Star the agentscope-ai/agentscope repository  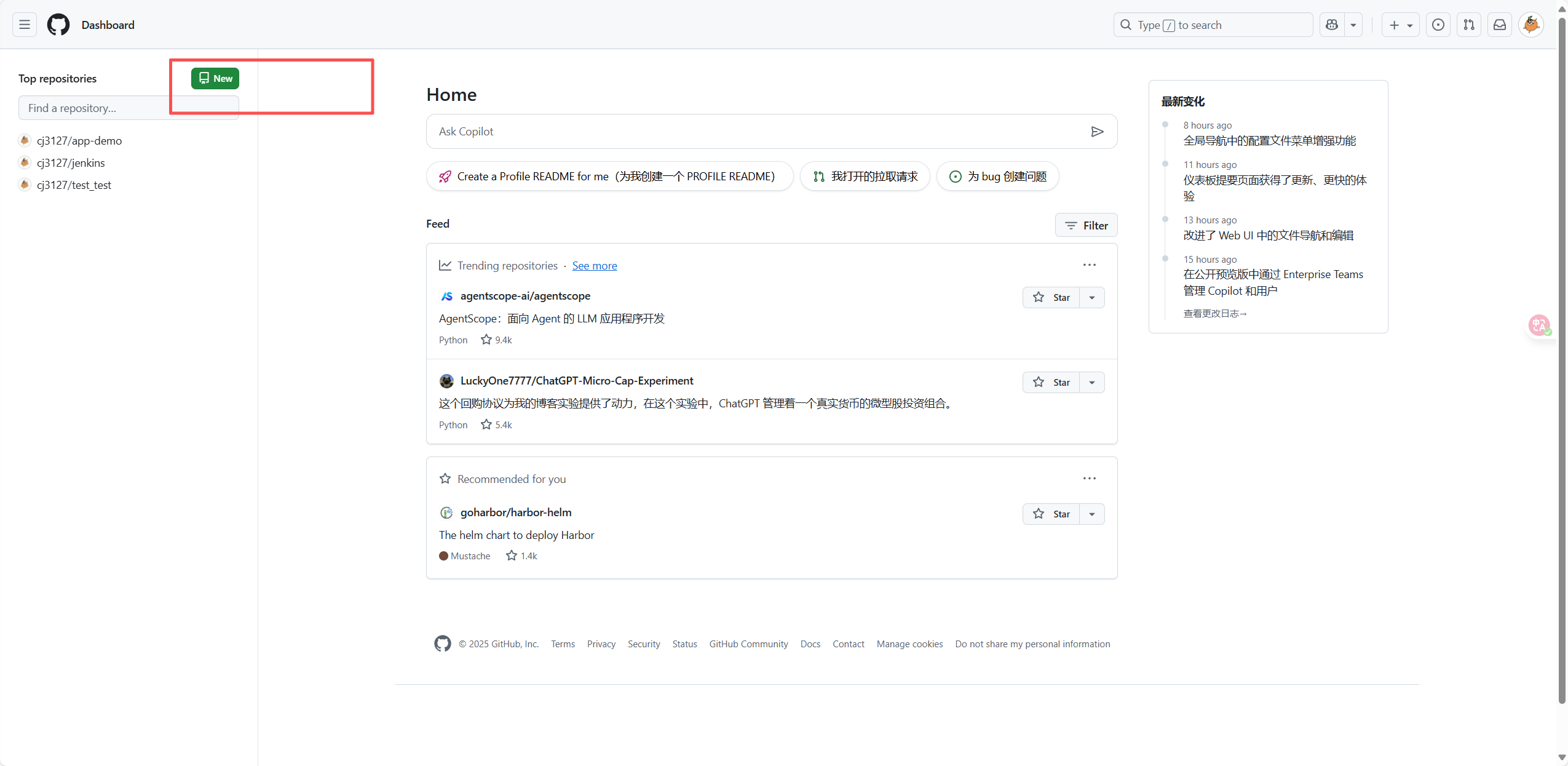(1051, 297)
